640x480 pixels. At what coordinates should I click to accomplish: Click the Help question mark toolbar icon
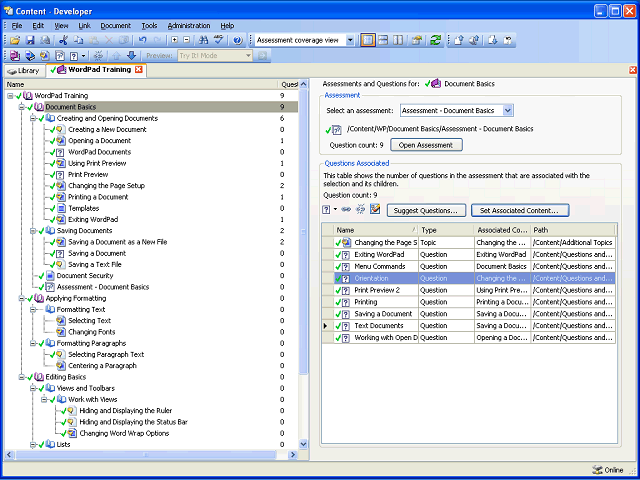237,40
